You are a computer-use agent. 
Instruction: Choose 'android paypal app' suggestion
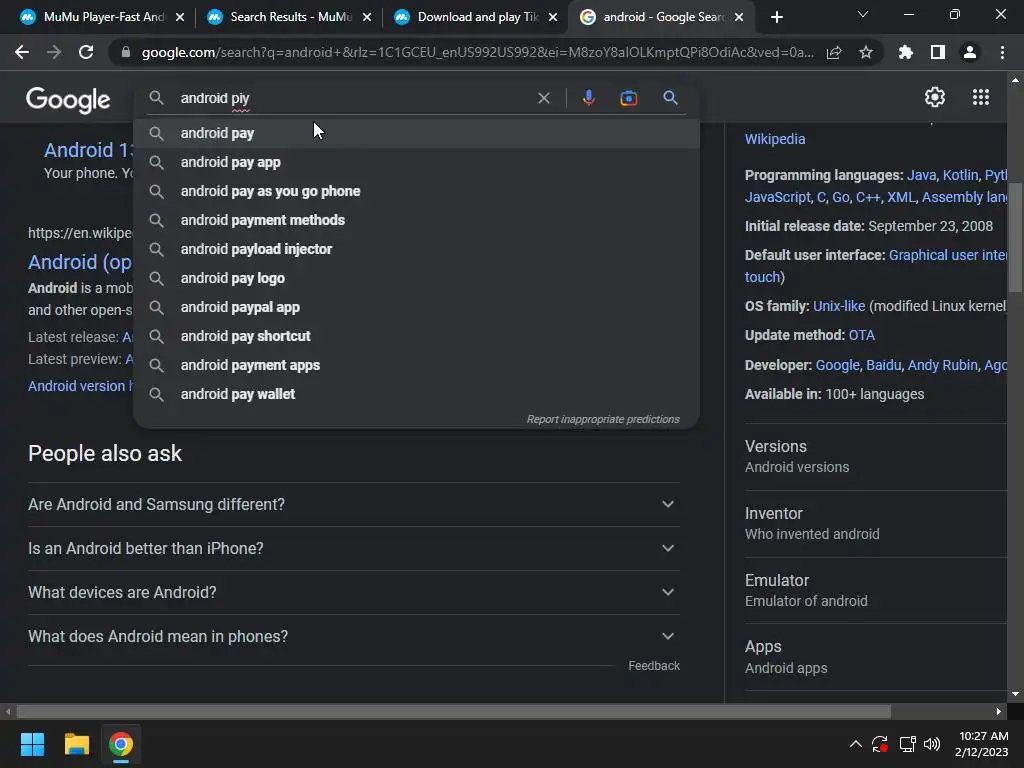click(417, 307)
